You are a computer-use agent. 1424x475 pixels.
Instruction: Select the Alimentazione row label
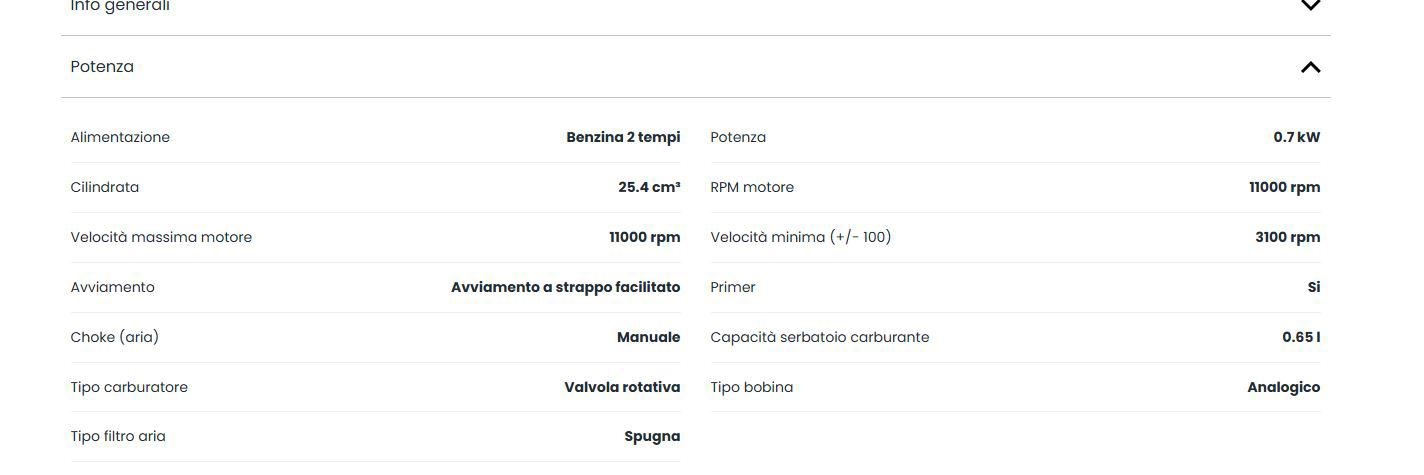[120, 137]
